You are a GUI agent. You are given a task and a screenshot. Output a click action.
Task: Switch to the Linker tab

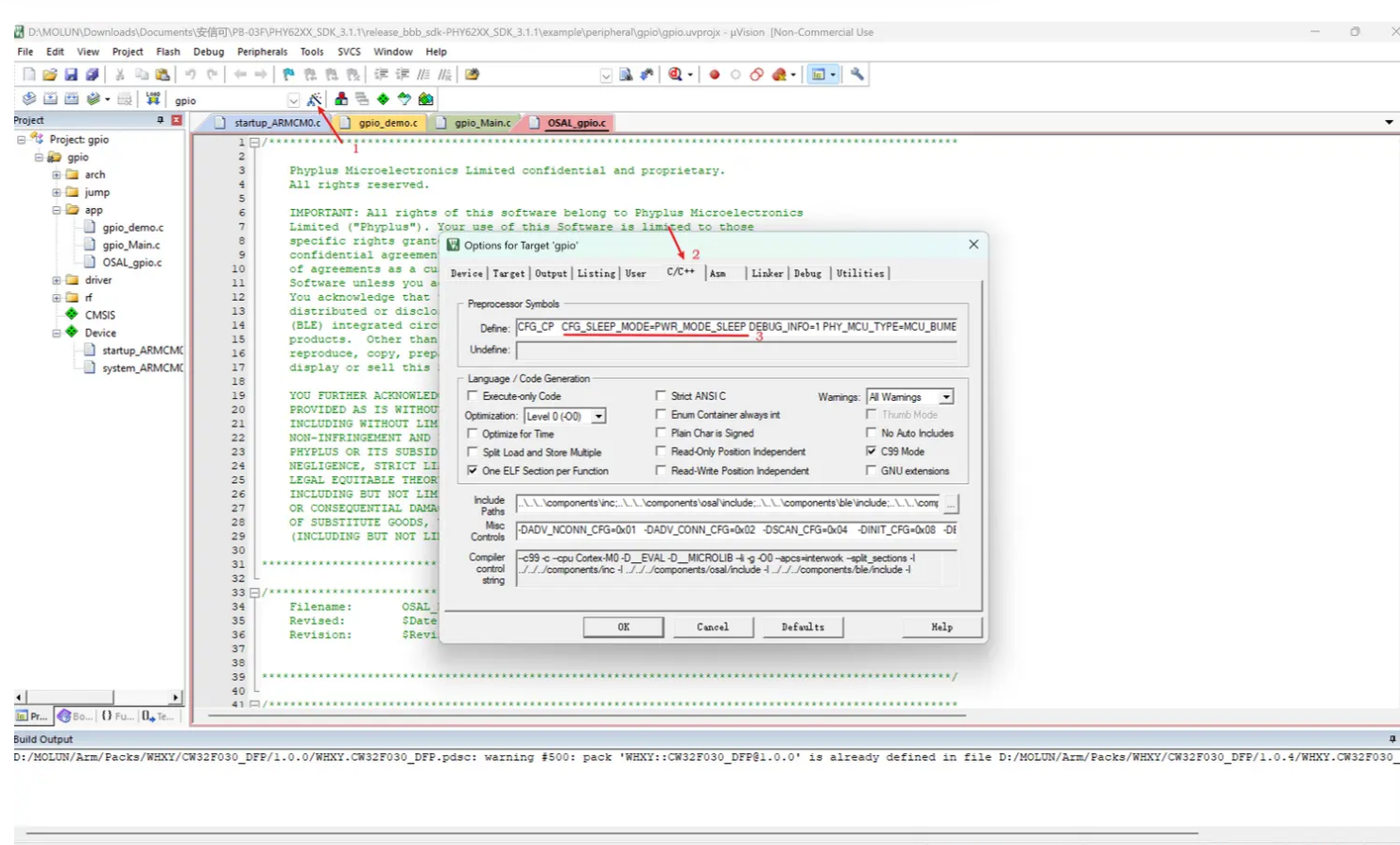(x=767, y=273)
